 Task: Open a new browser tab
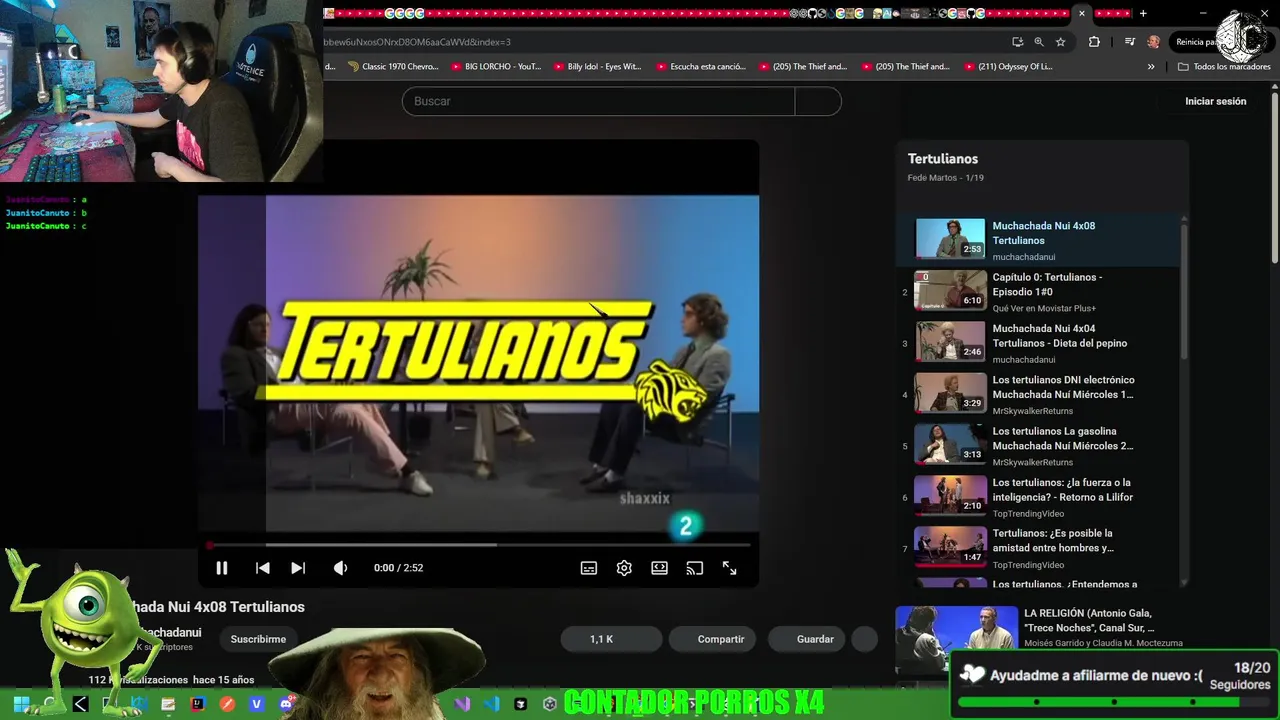pos(1143,14)
